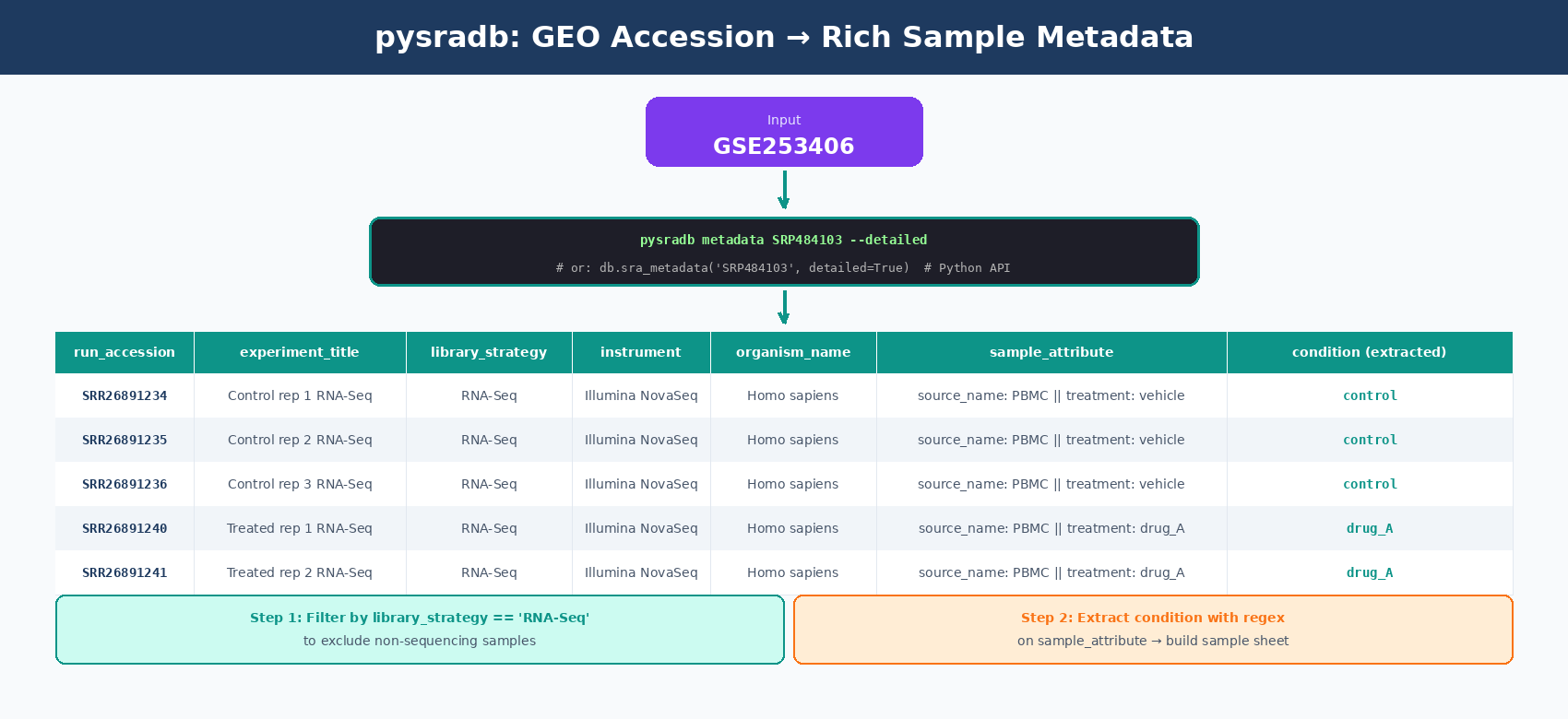Select drug_A condition in SRR26891240 row

1370,528
